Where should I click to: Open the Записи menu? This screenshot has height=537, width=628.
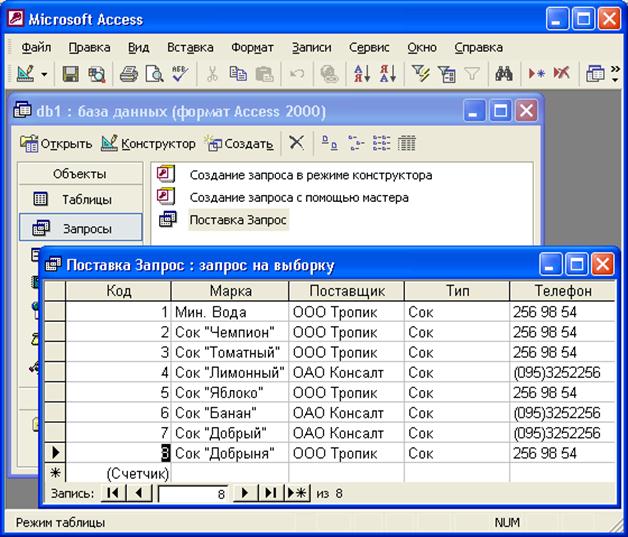[312, 48]
